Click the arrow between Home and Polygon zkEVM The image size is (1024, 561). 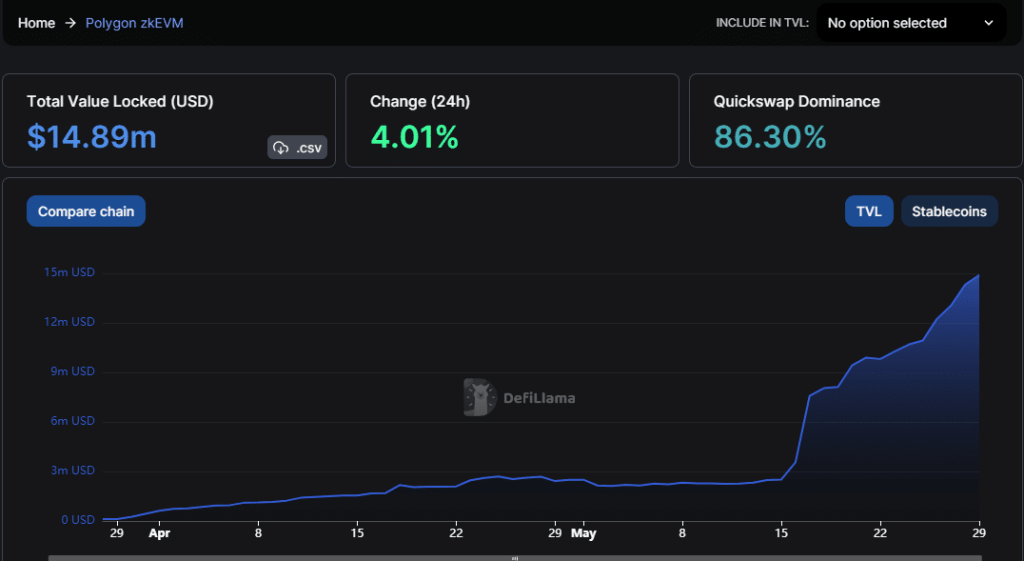tap(71, 23)
